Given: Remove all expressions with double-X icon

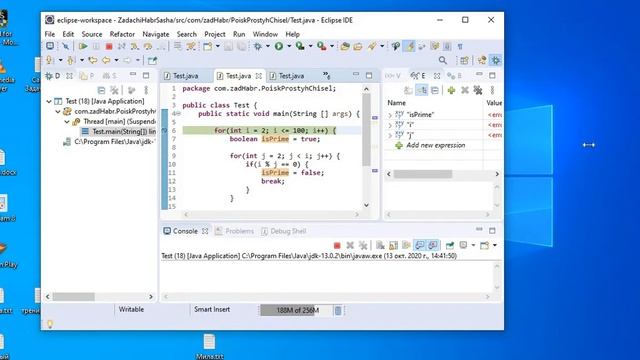Looking at the screenshot, I should point(478,90).
